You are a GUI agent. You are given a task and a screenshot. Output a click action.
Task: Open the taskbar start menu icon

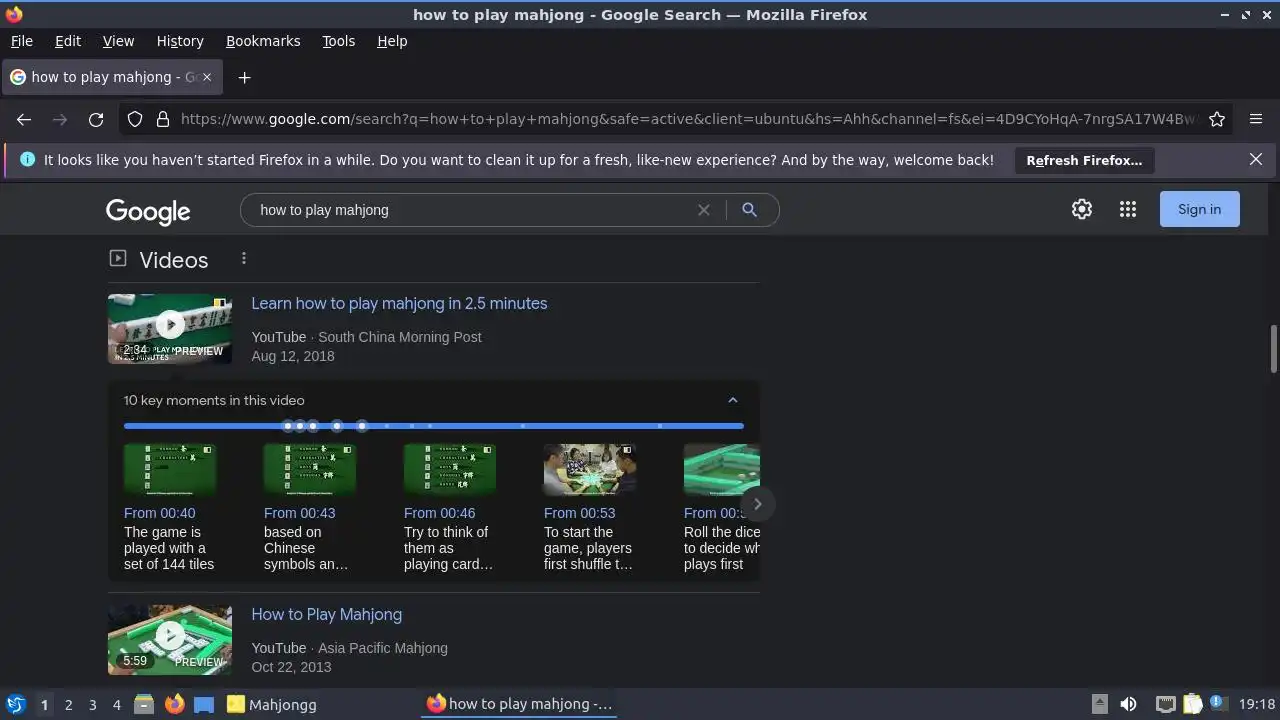[16, 704]
